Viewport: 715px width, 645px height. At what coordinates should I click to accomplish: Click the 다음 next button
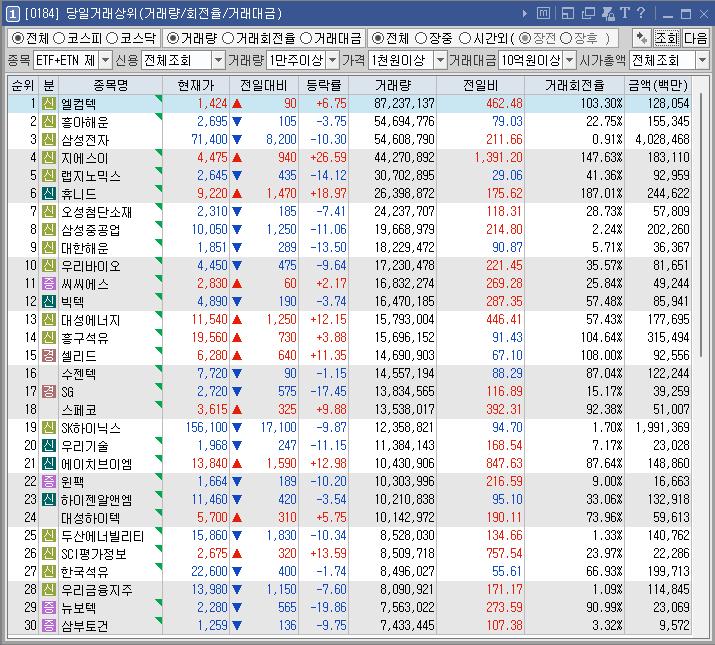click(695, 38)
